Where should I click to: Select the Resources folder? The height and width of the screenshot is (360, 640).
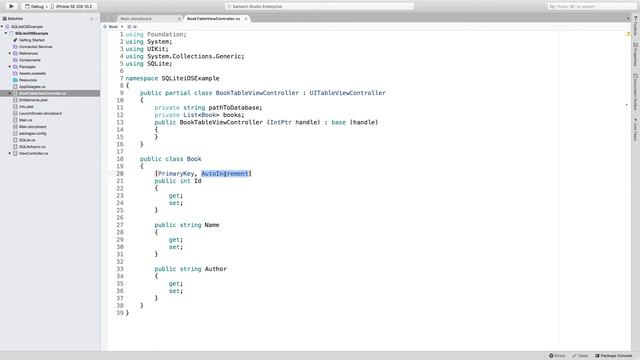pos(28,80)
